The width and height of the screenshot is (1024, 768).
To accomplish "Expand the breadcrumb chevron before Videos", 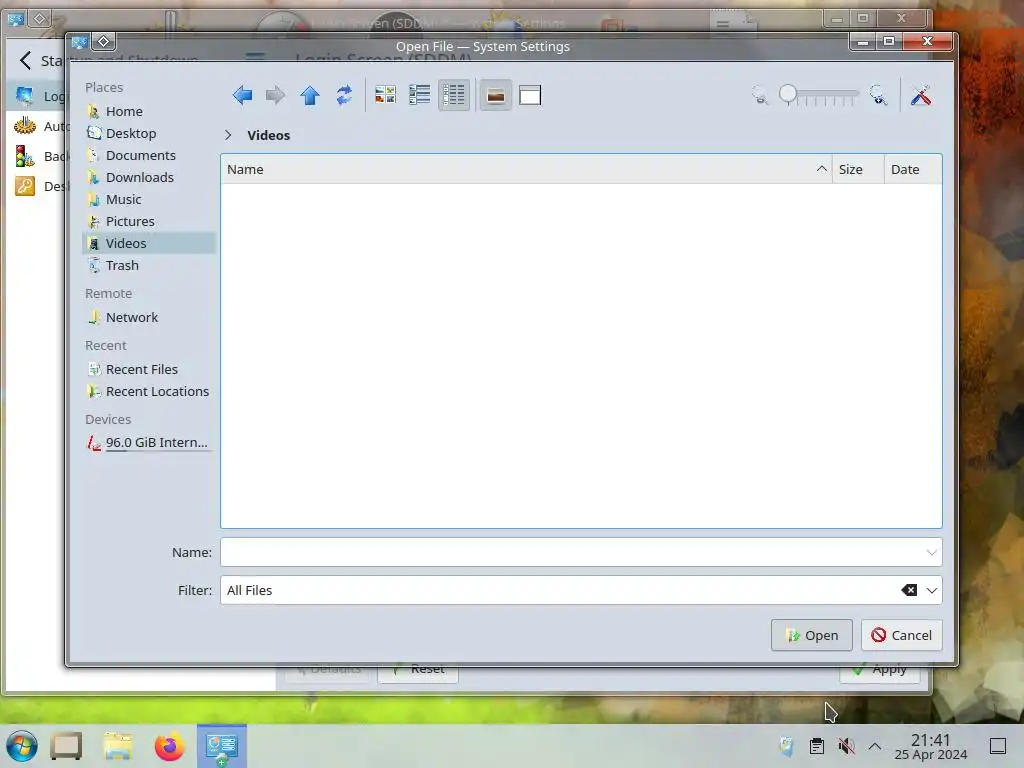I will [228, 135].
